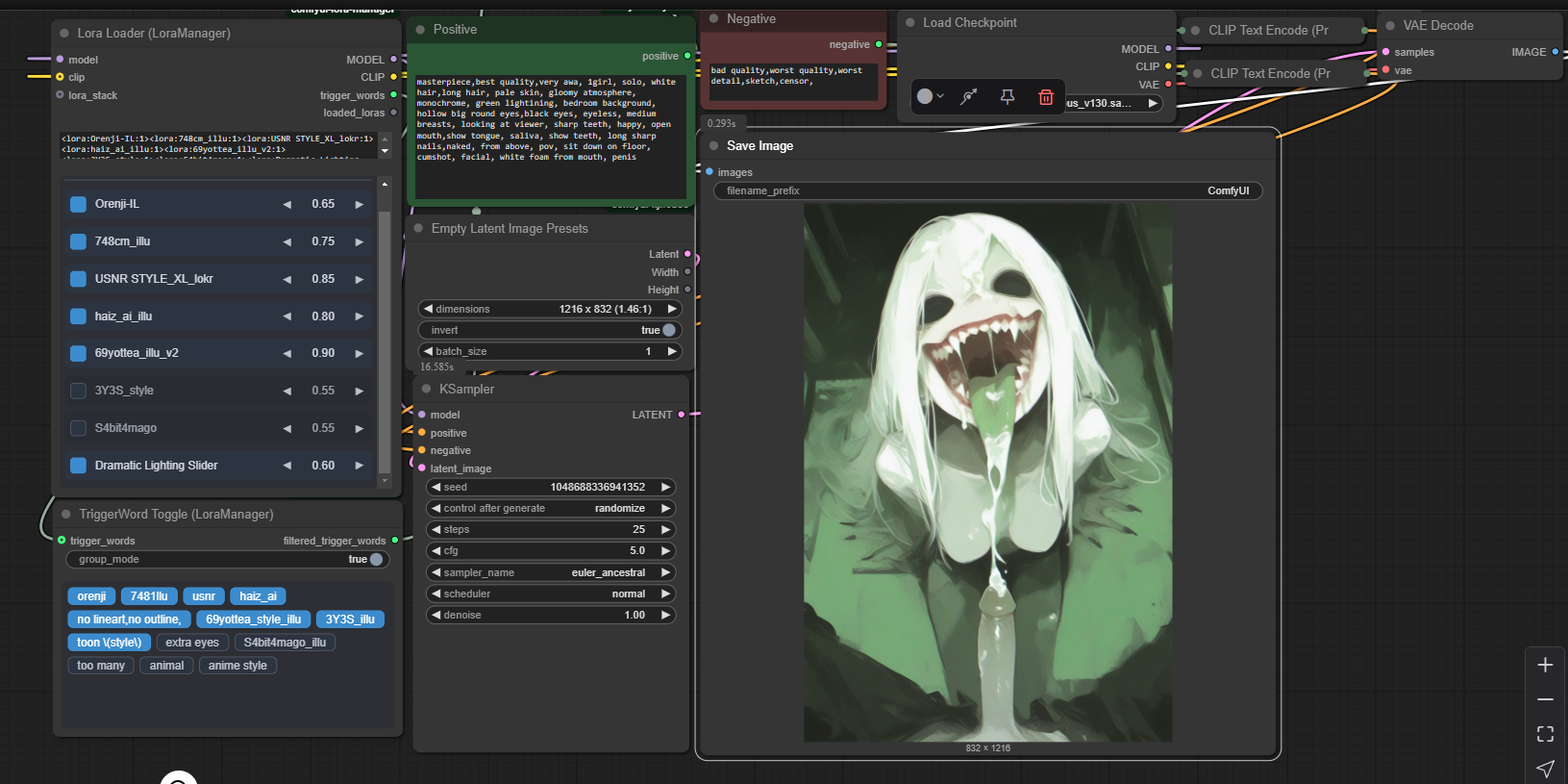Disable the Orenji-IL lora checkbox
1568x784 pixels.
click(x=79, y=204)
